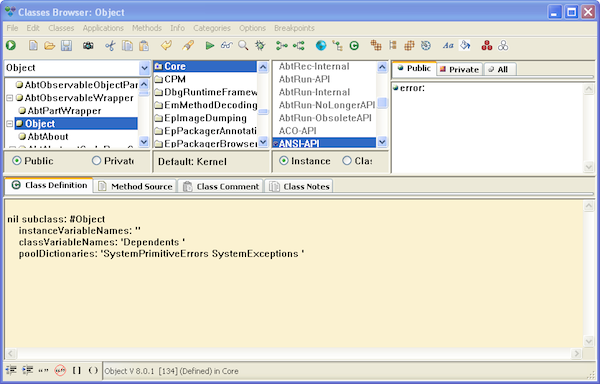Collapse the AbtObservableWrapper tree node
The width and height of the screenshot is (600, 384).
(x=10, y=98)
